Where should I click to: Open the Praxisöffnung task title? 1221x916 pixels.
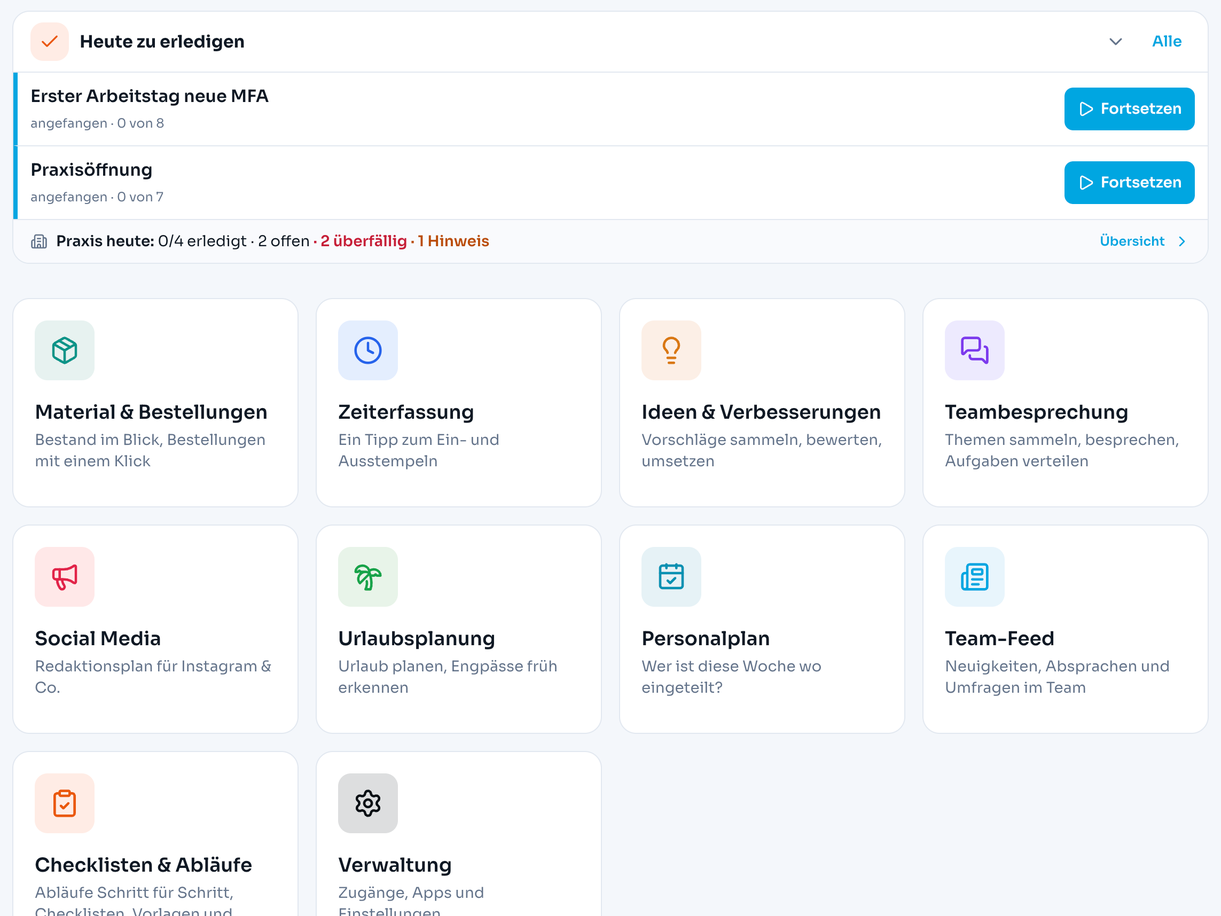(91, 170)
